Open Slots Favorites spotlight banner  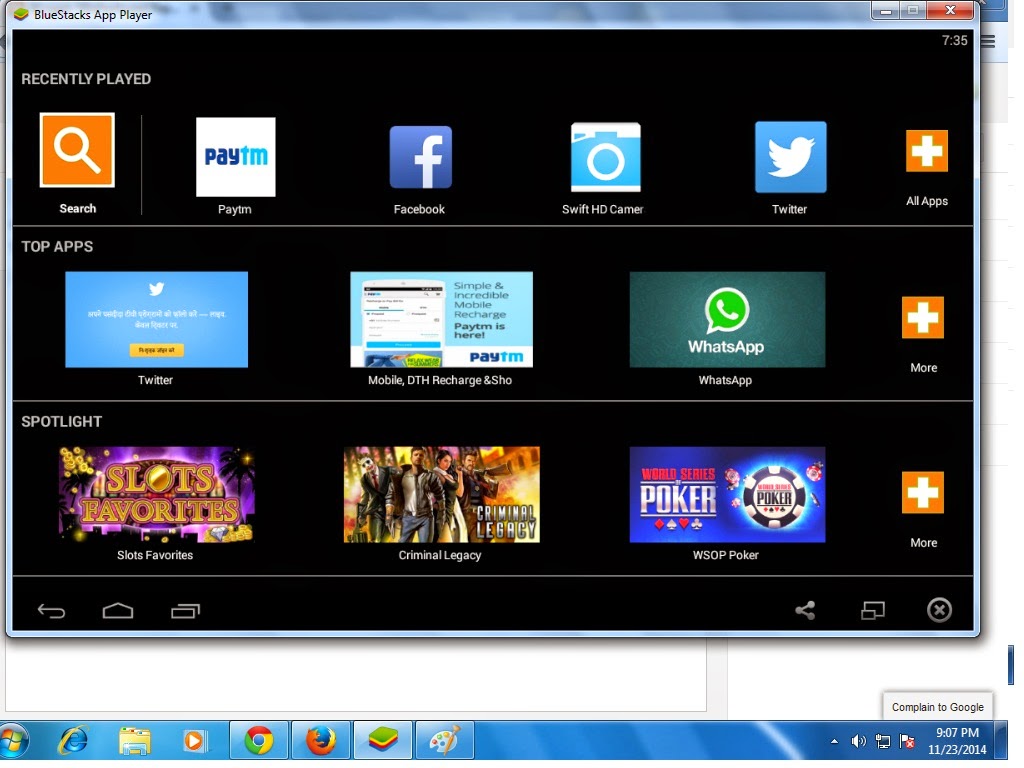click(x=157, y=494)
